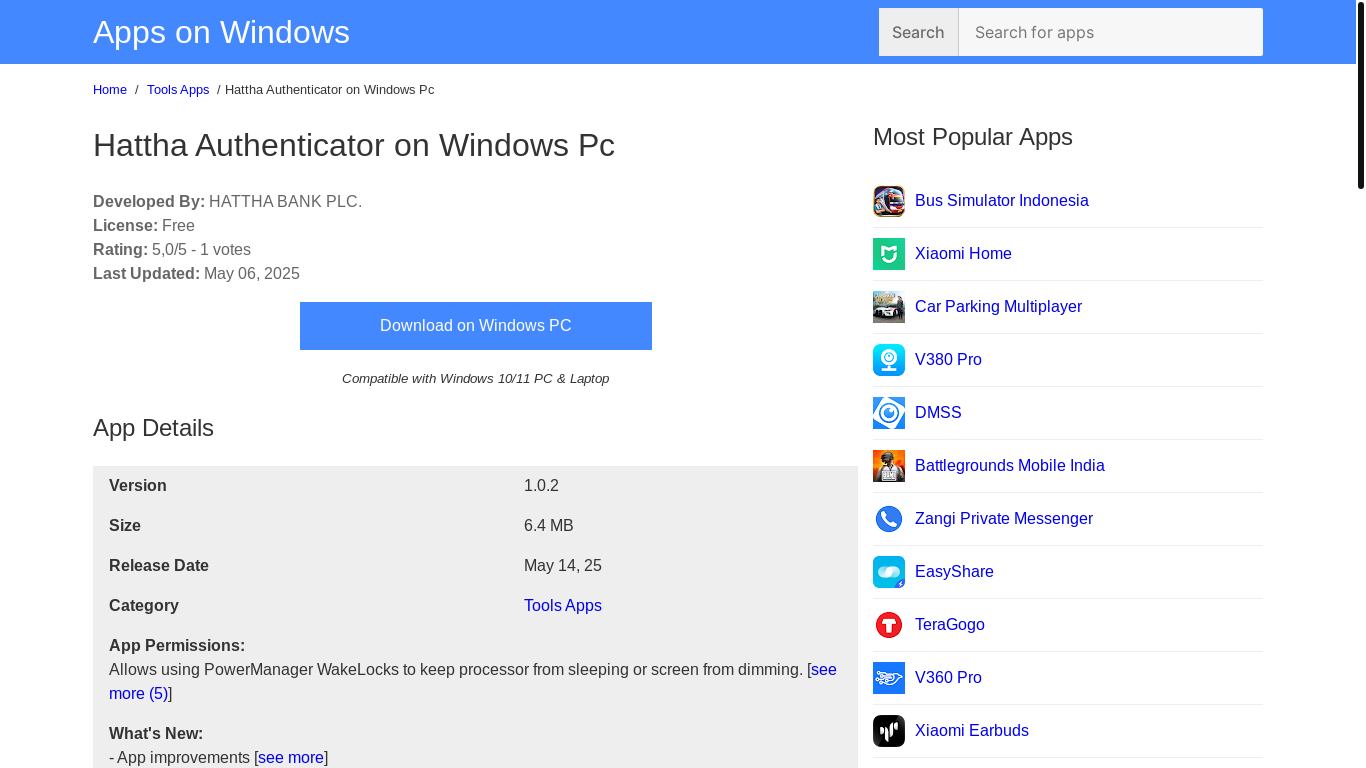The image size is (1366, 768).
Task: Click the Last Updated May 06, 2025 text
Action: [x=196, y=274]
